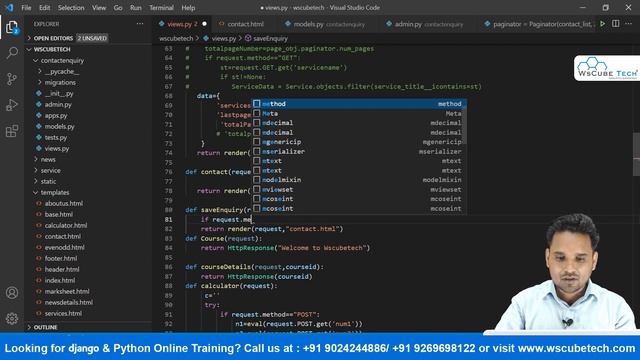
Task: Open the Extensions view
Action: coord(12,131)
